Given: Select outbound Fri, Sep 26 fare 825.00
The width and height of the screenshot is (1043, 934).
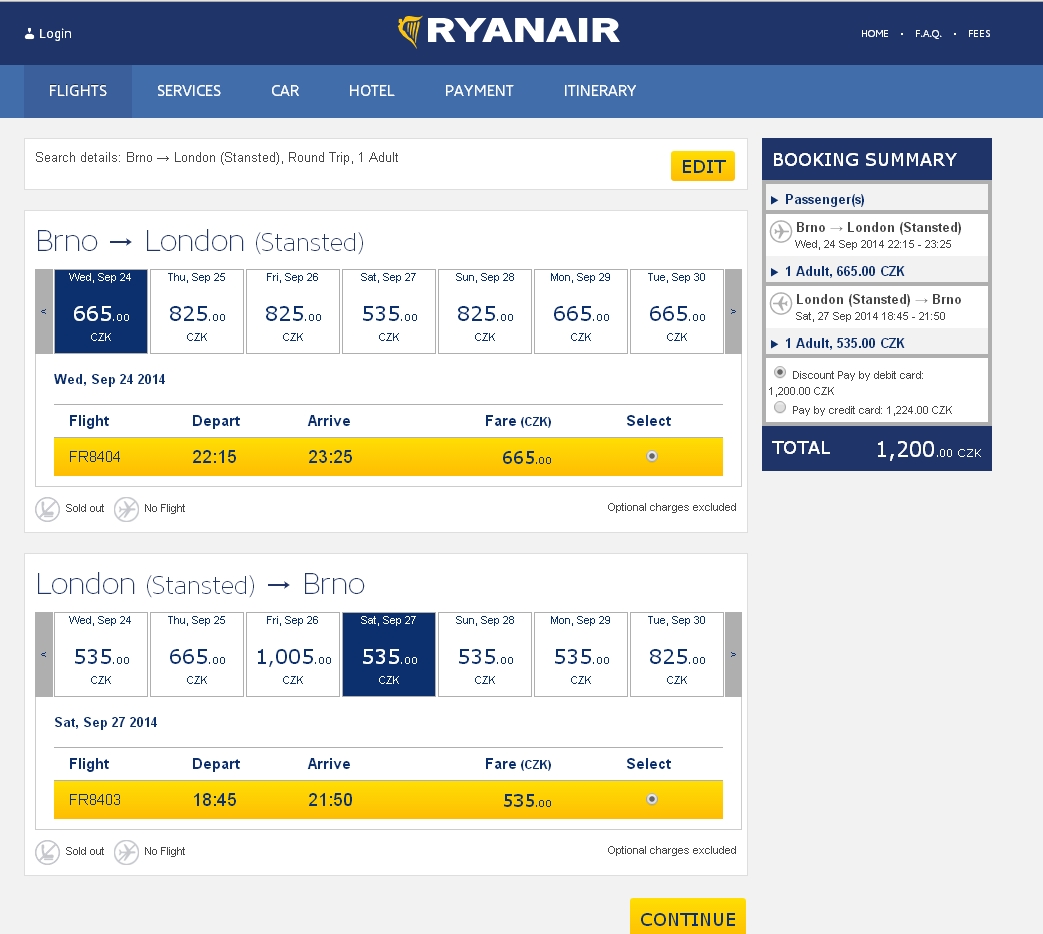Looking at the screenshot, I should click(x=293, y=311).
